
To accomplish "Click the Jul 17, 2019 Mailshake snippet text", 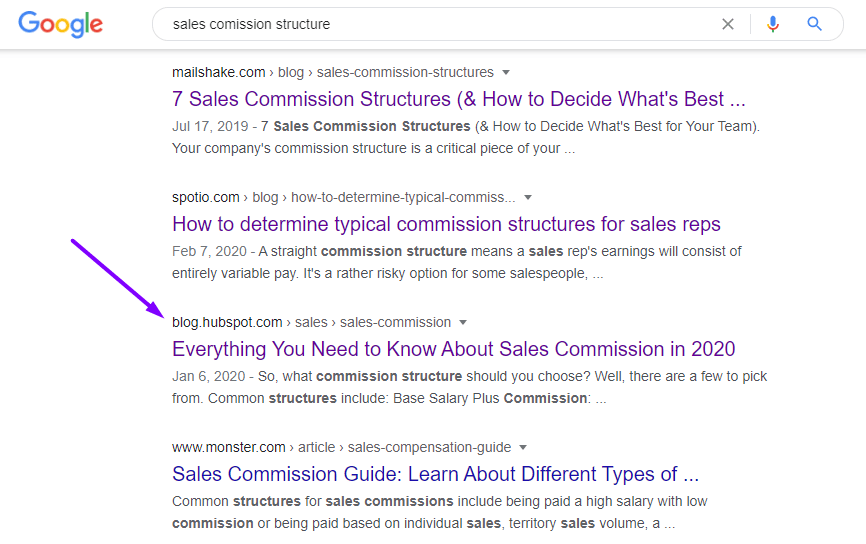I will pos(466,138).
